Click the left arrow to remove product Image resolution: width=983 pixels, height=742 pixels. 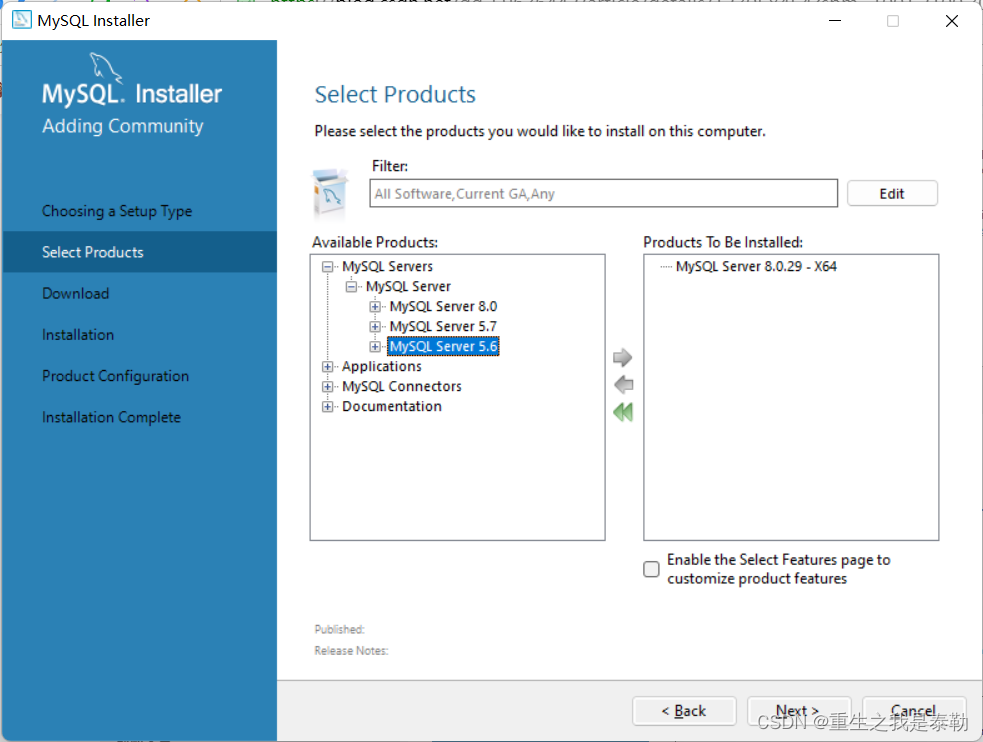coord(623,385)
